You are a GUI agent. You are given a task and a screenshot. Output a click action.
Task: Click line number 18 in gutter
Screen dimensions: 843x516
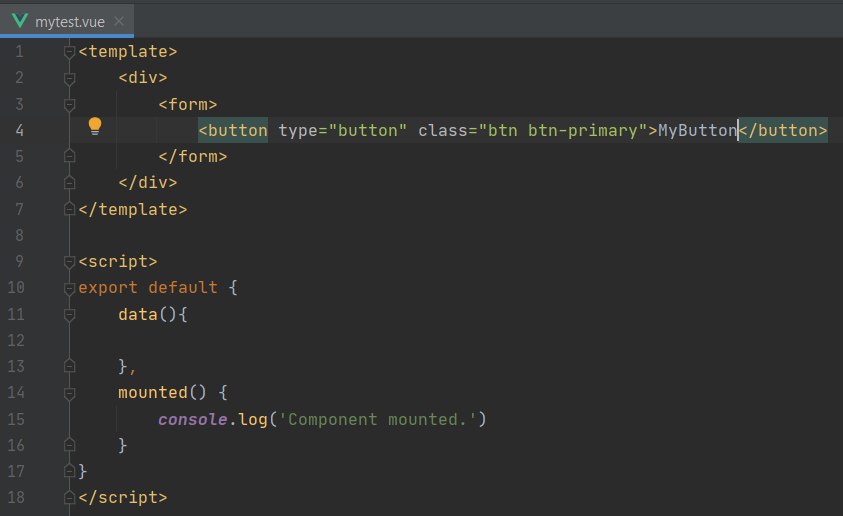16,497
